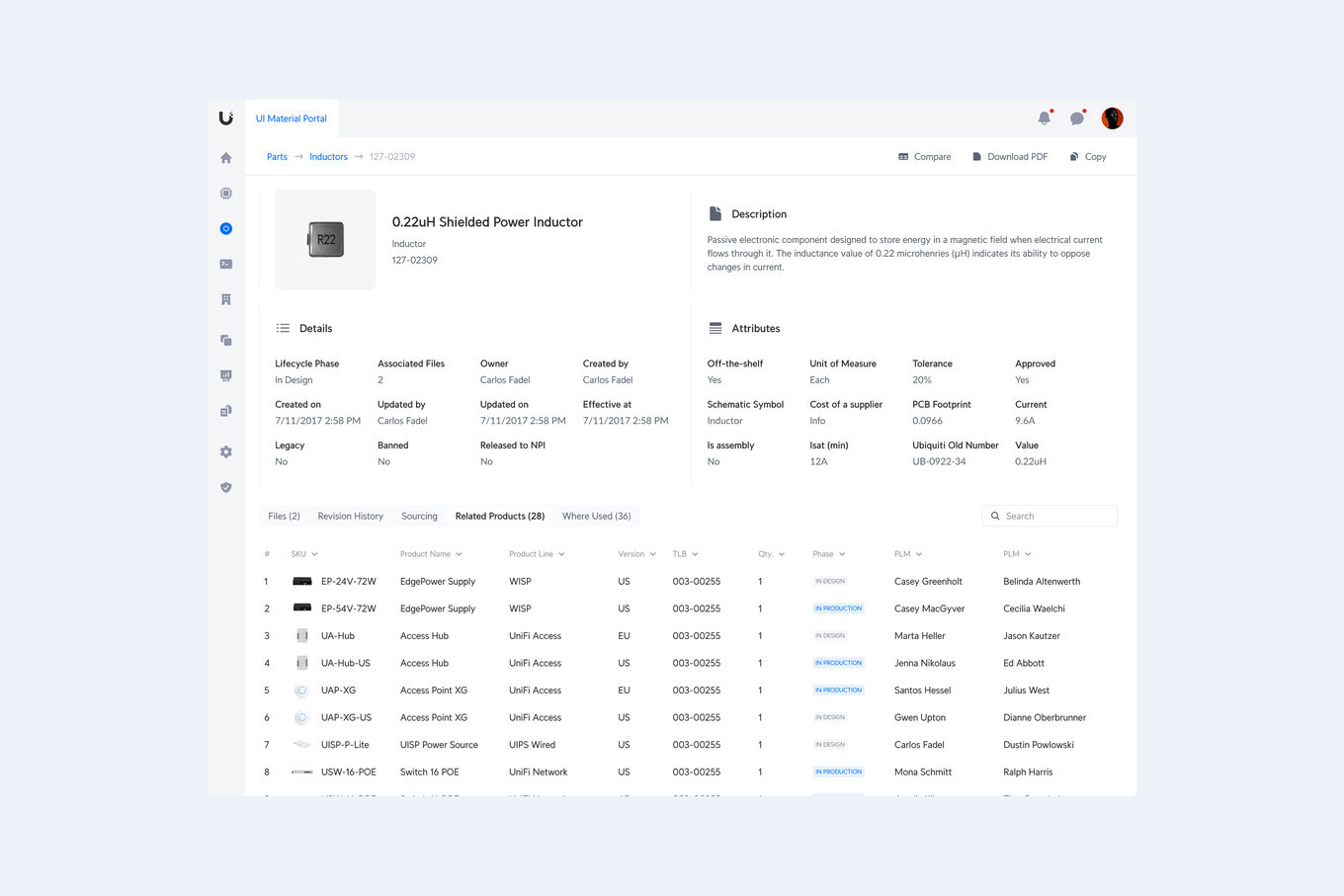Go to Inductors in the breadcrumb
The image size is (1344, 896).
[328, 157]
